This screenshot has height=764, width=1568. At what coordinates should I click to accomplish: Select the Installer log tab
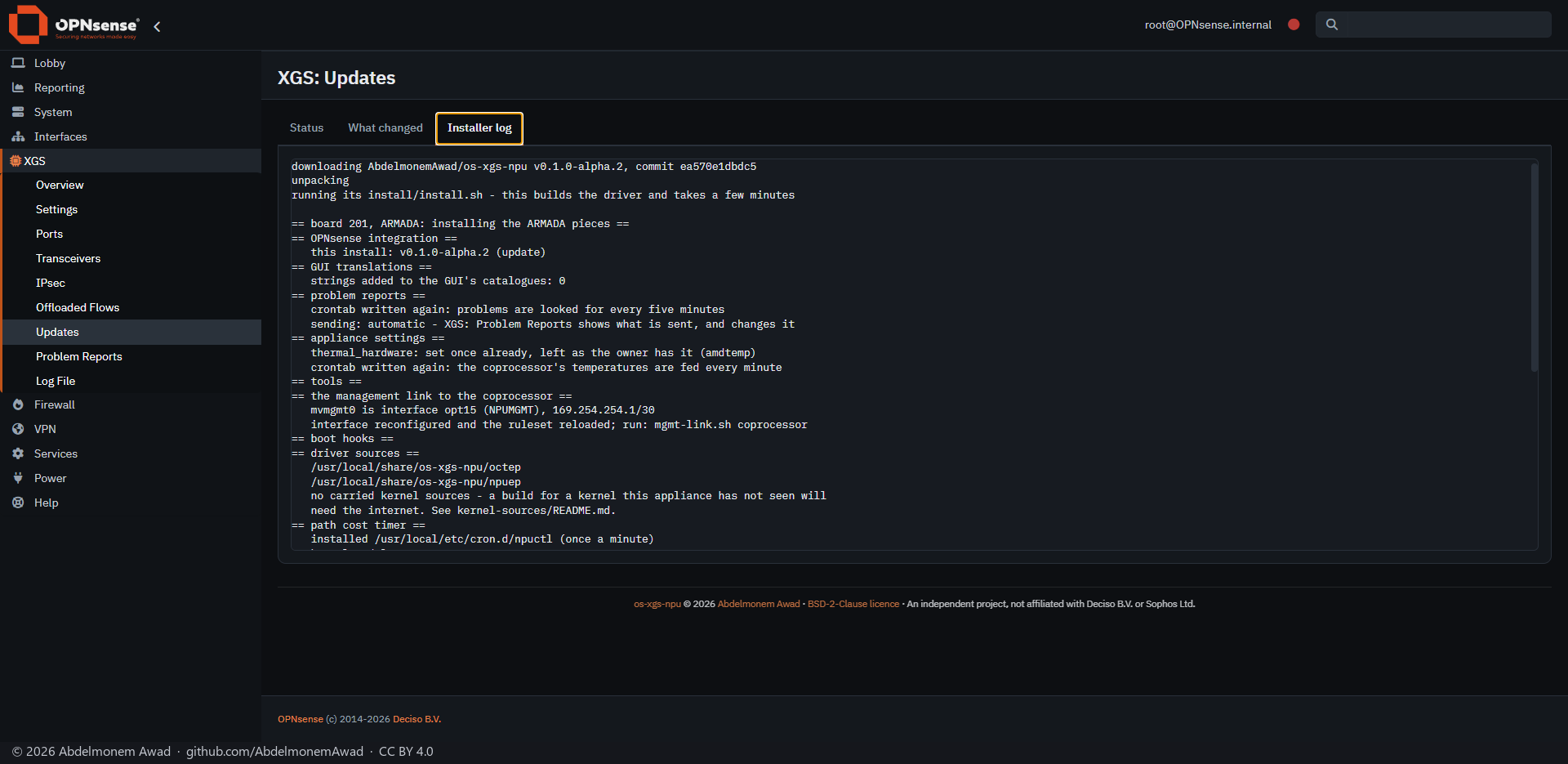[x=479, y=127]
